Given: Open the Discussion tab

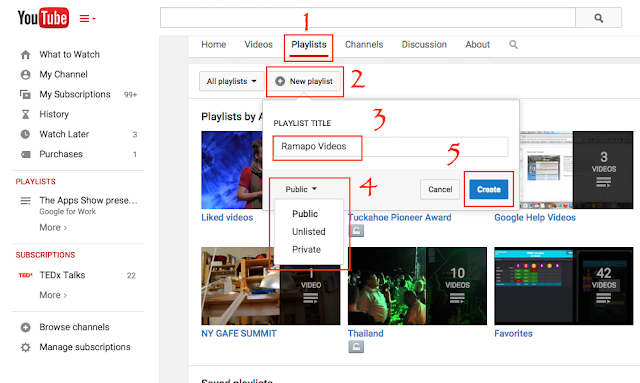Looking at the screenshot, I should tap(424, 45).
